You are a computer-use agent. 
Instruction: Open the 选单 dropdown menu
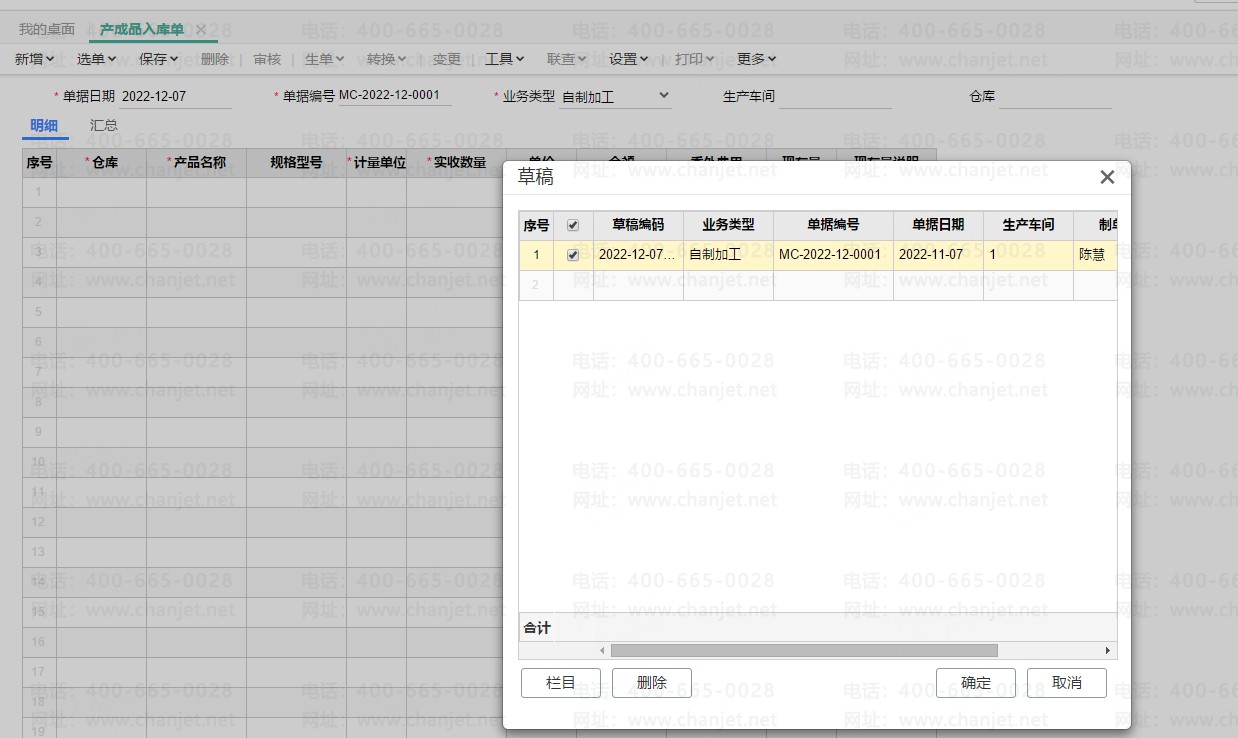tap(97, 59)
